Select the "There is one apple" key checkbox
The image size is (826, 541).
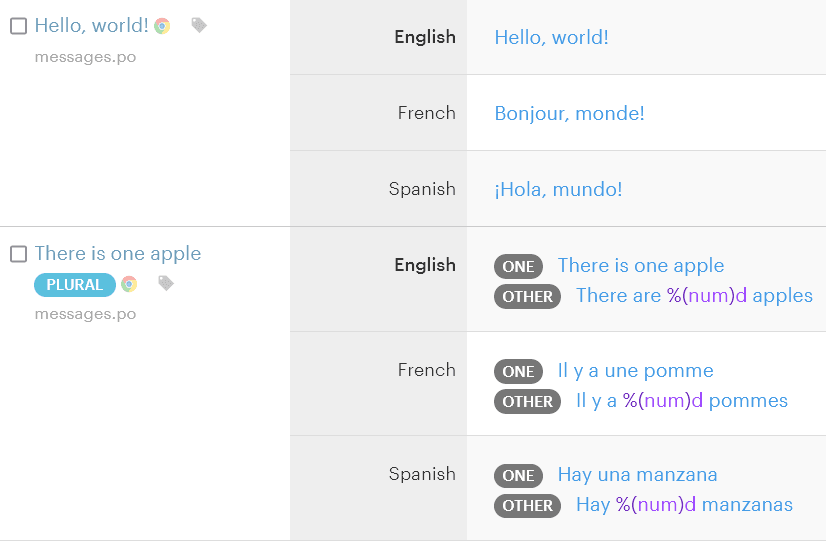tap(18, 254)
